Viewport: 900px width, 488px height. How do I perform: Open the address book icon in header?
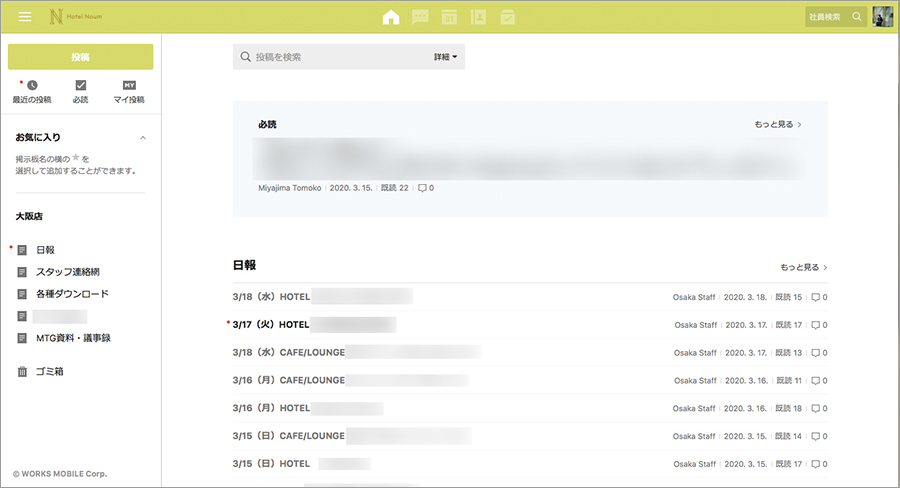[x=478, y=17]
